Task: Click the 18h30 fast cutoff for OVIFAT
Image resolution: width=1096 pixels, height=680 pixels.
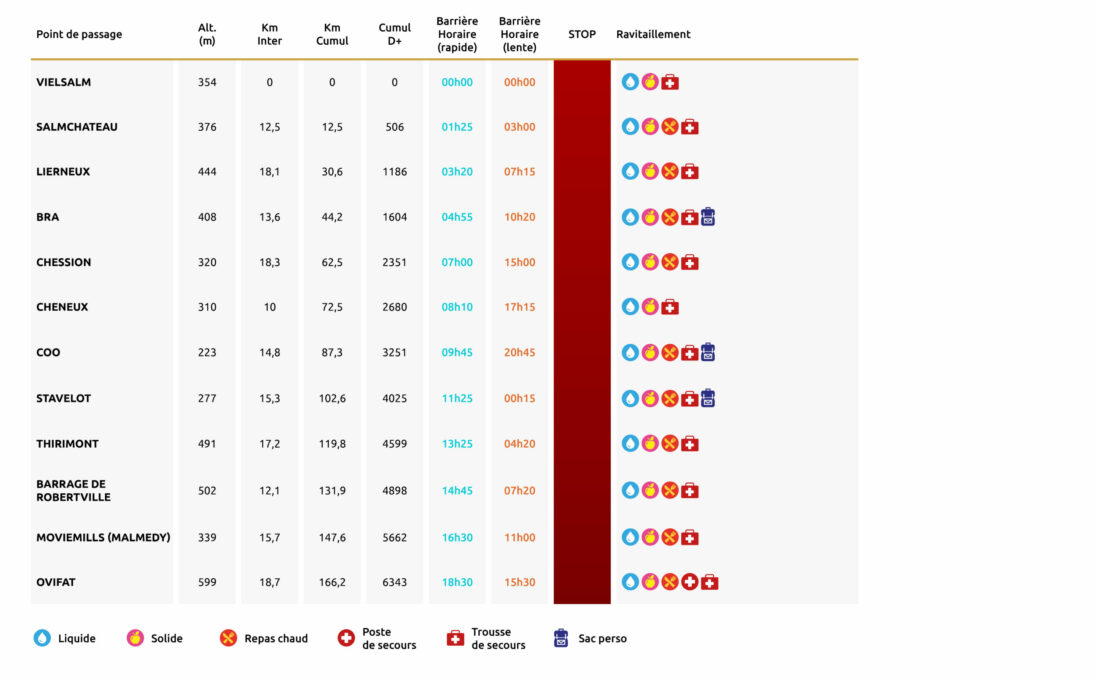Action: (x=457, y=582)
